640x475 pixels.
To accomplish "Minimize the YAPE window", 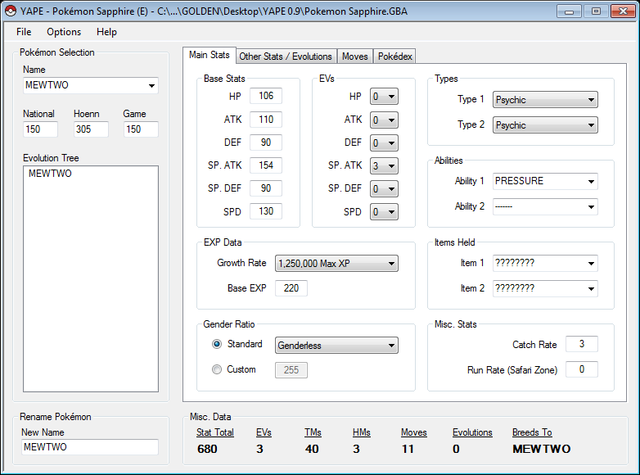I will click(x=569, y=11).
